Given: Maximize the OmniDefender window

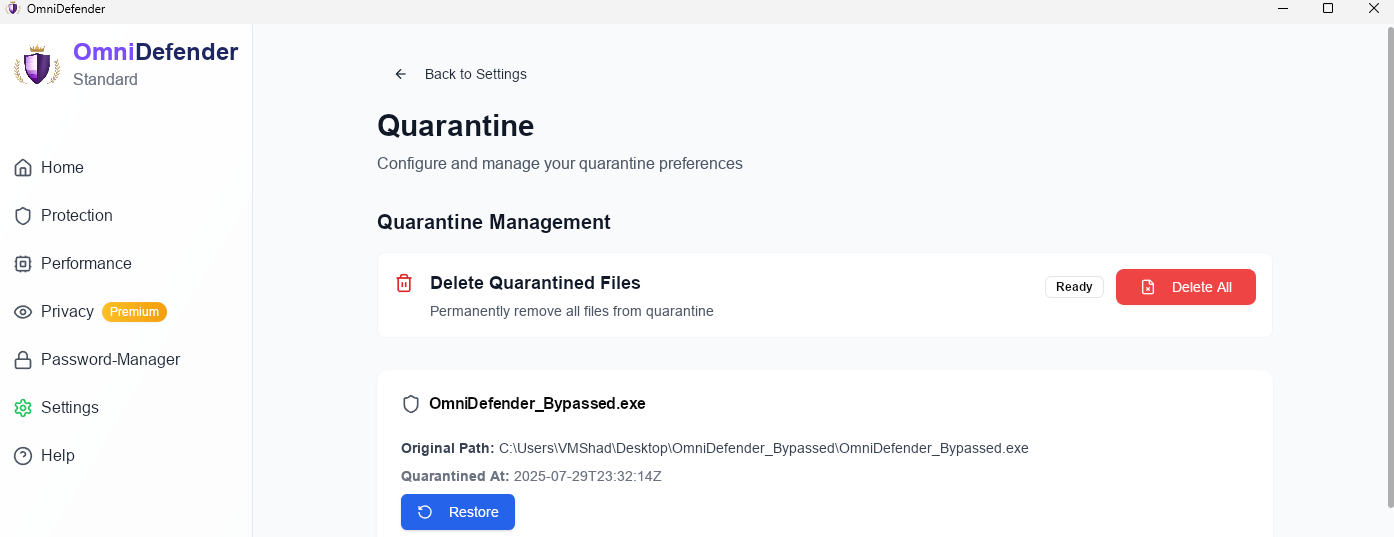Looking at the screenshot, I should click(x=1328, y=9).
